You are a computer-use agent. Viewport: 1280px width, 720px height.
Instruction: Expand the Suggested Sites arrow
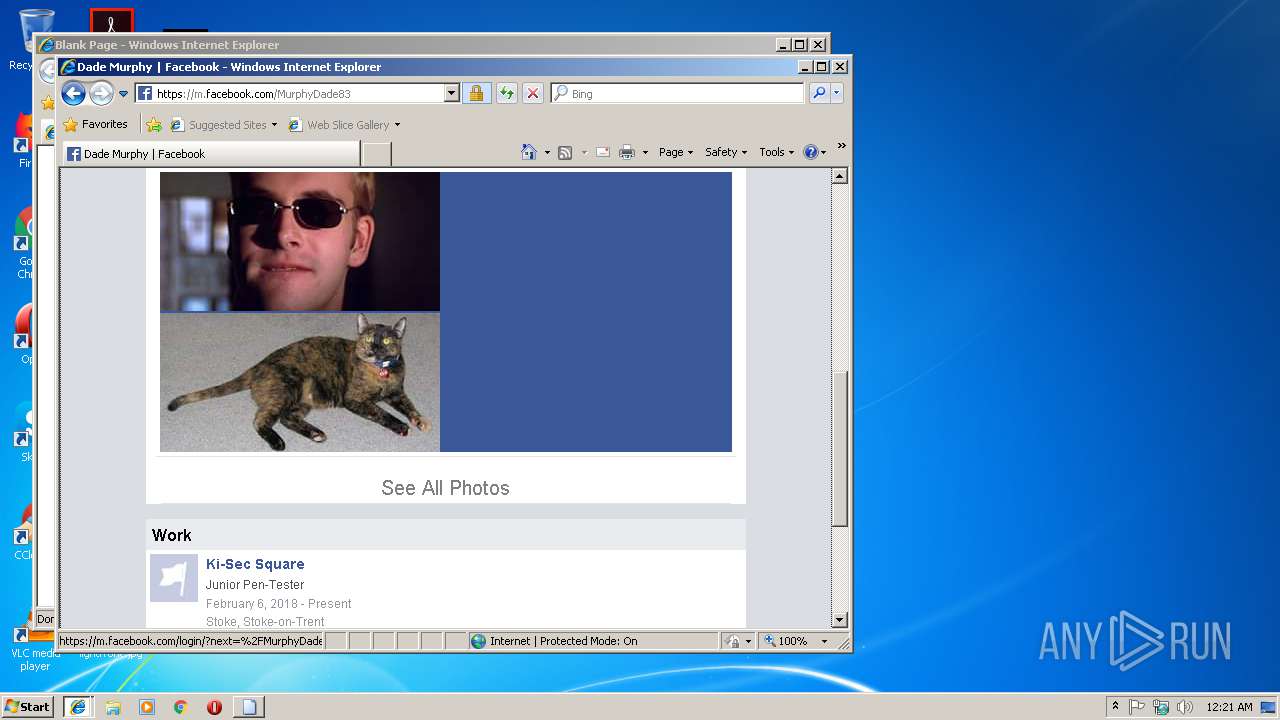tap(274, 125)
